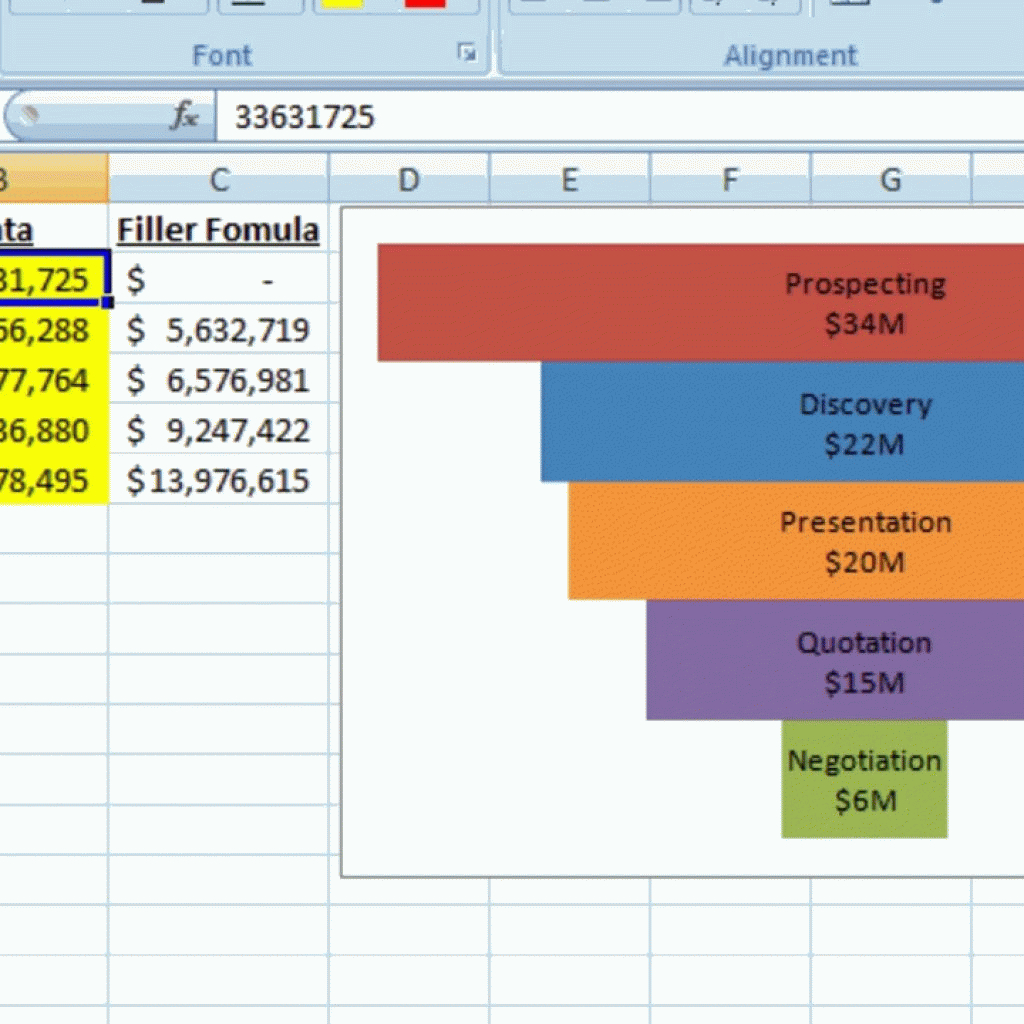Select column E header
Viewport: 1024px width, 1024px height.
click(x=569, y=180)
